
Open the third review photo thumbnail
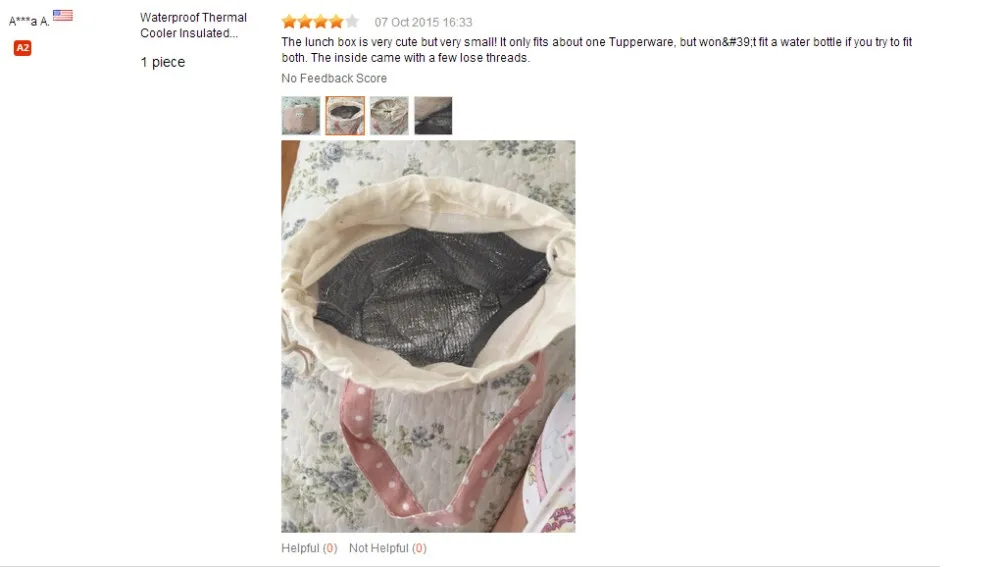(x=389, y=115)
